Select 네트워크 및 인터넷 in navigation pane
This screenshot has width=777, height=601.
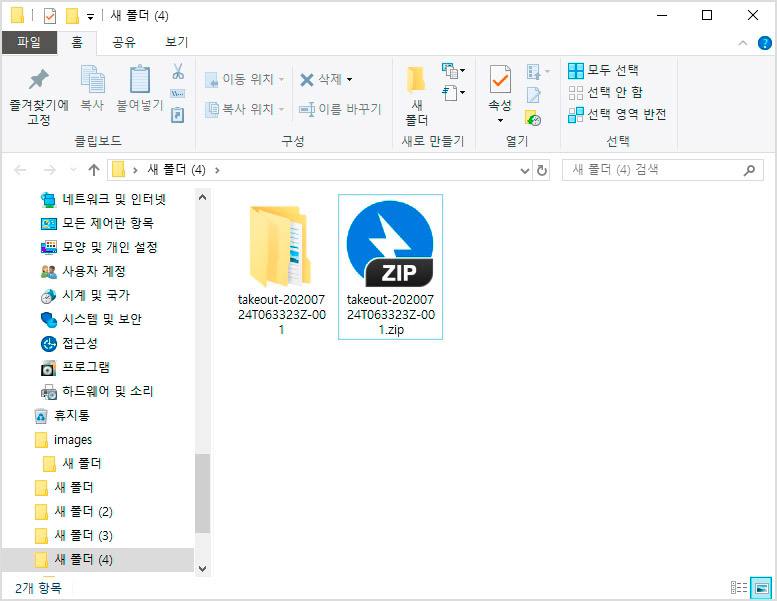[x=103, y=199]
